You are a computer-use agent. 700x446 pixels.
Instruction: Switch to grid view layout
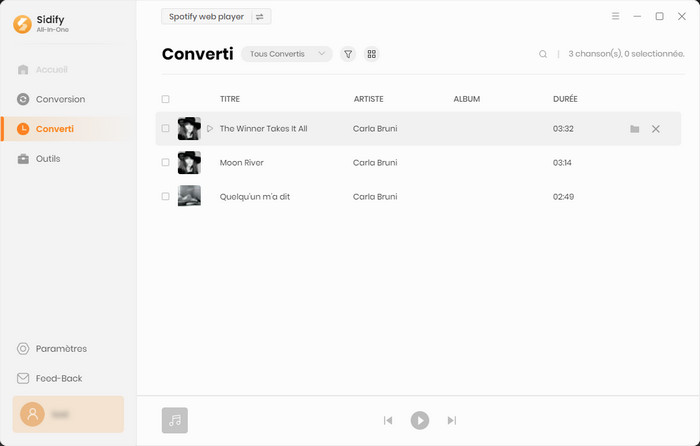point(372,54)
